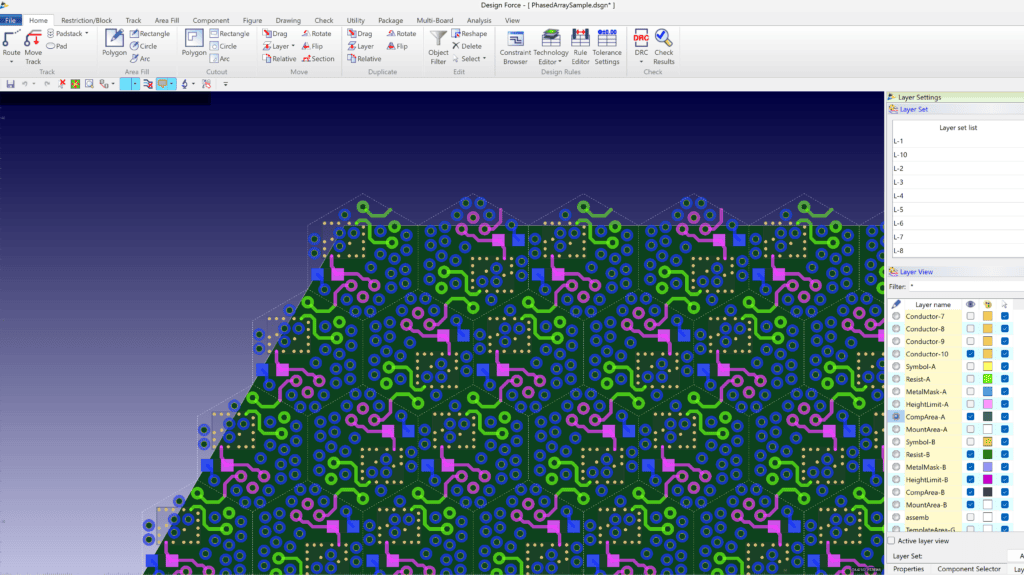Open the Object Filter
The image size is (1024, 575).
[x=438, y=47]
